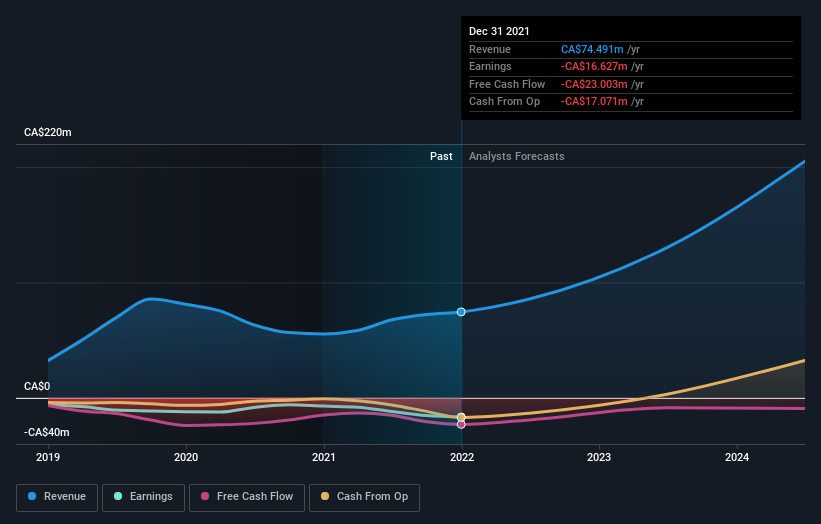
Task: Click the 2020 x-axis label
Action: point(186,458)
